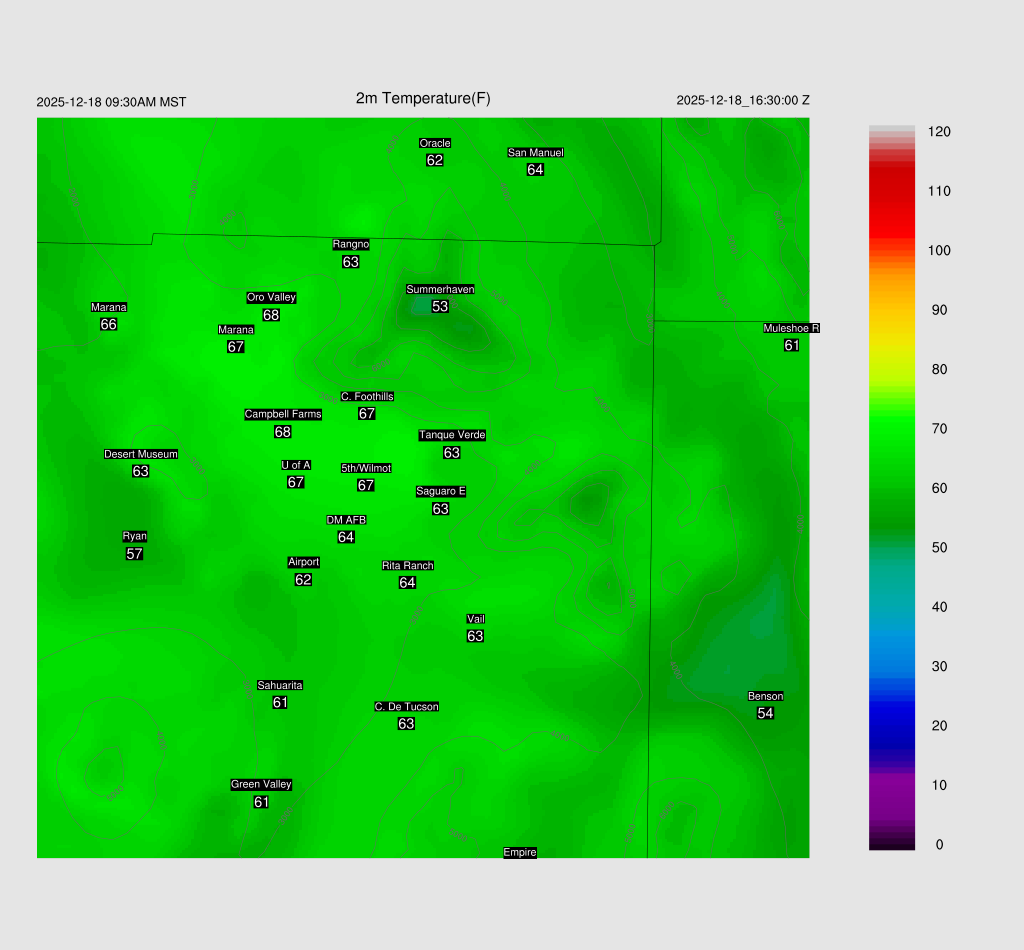Select the Oracle station label
The width and height of the screenshot is (1024, 950).
(434, 143)
